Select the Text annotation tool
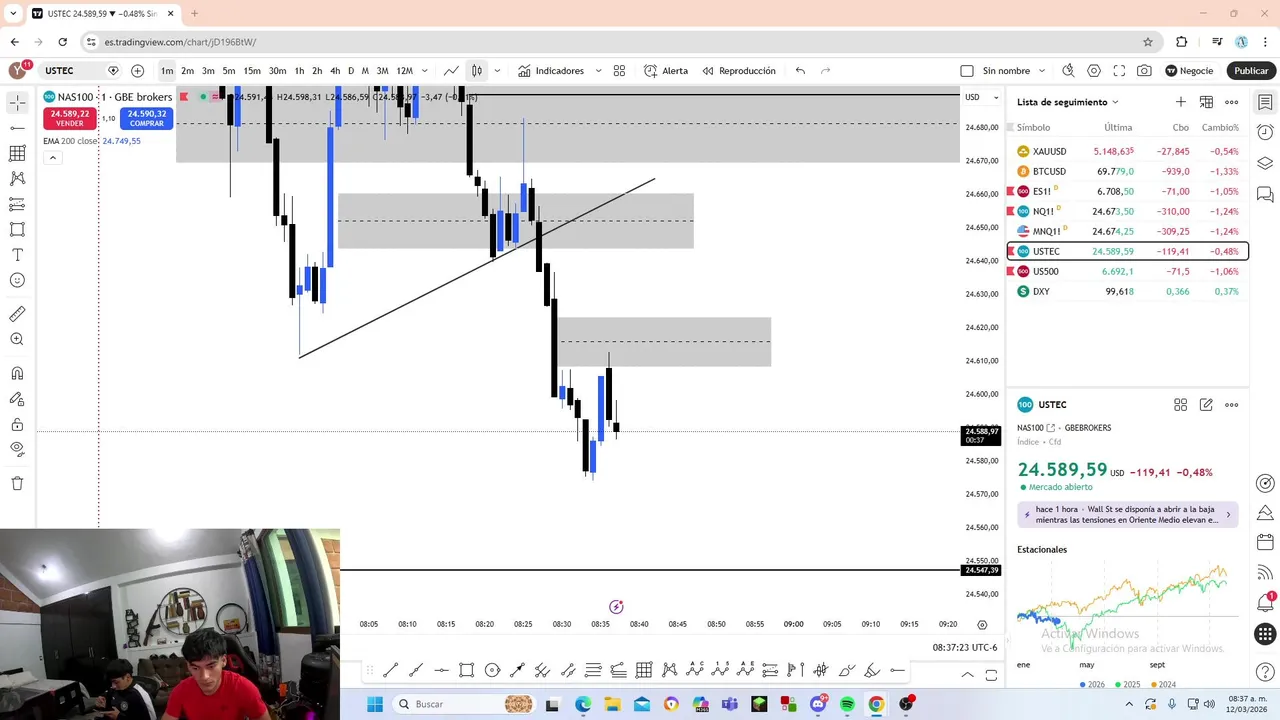Viewport: 1280px width, 720px height. tap(17, 255)
